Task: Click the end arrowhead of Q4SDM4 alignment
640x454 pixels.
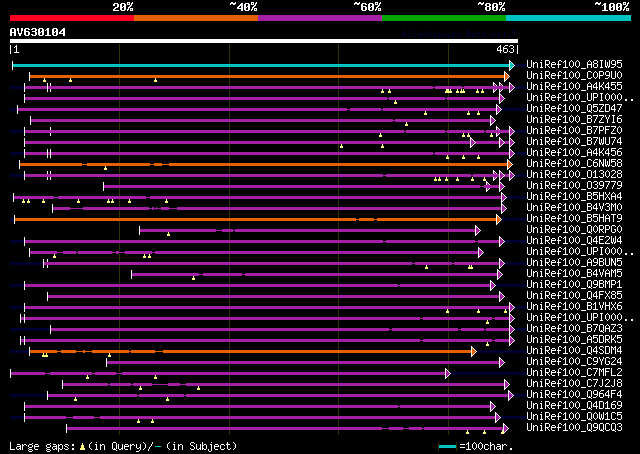Action: point(474,352)
